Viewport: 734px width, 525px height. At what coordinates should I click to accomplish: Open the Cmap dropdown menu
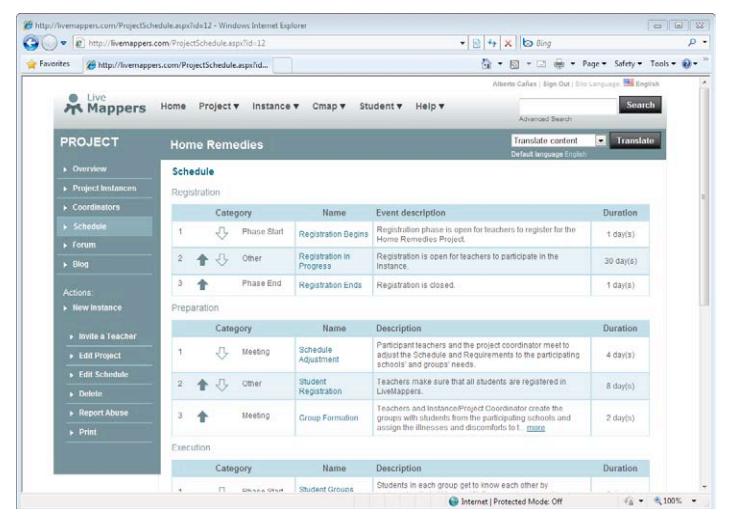tap(329, 106)
